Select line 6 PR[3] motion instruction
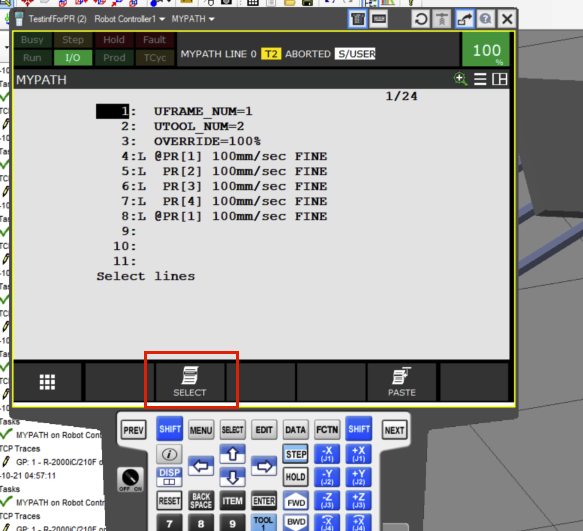 point(224,186)
